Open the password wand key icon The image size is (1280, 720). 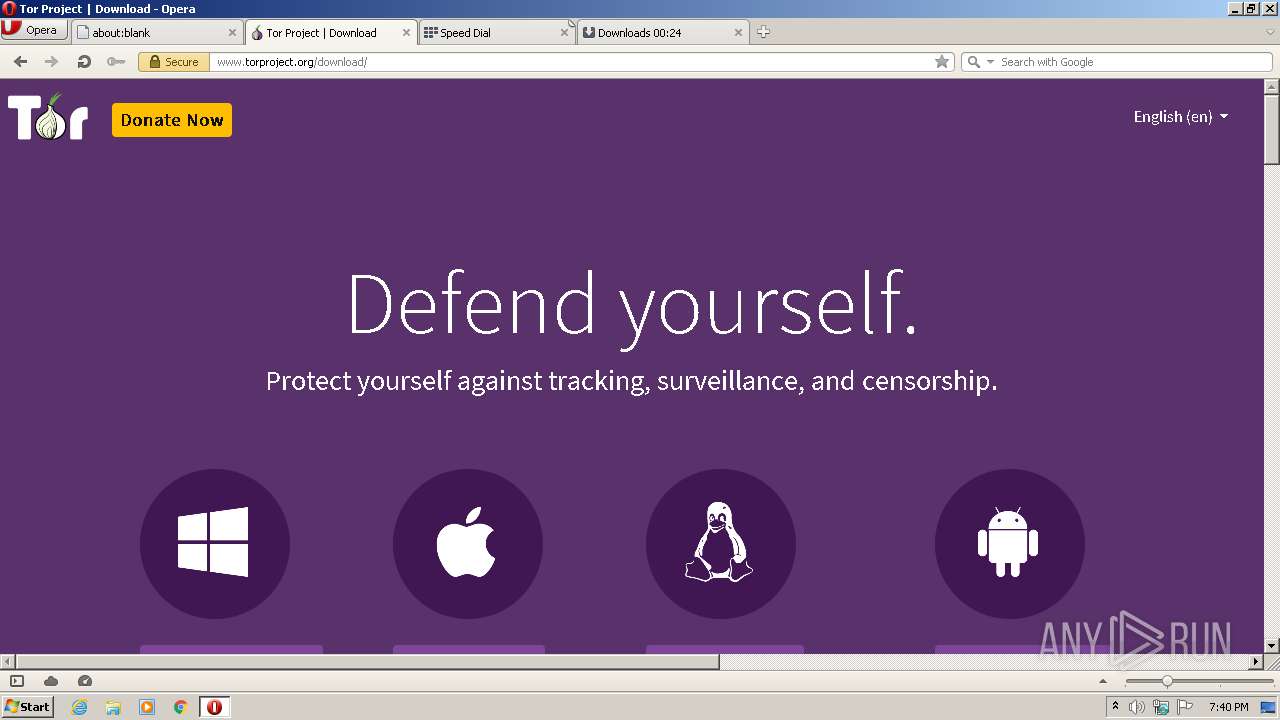point(116,62)
